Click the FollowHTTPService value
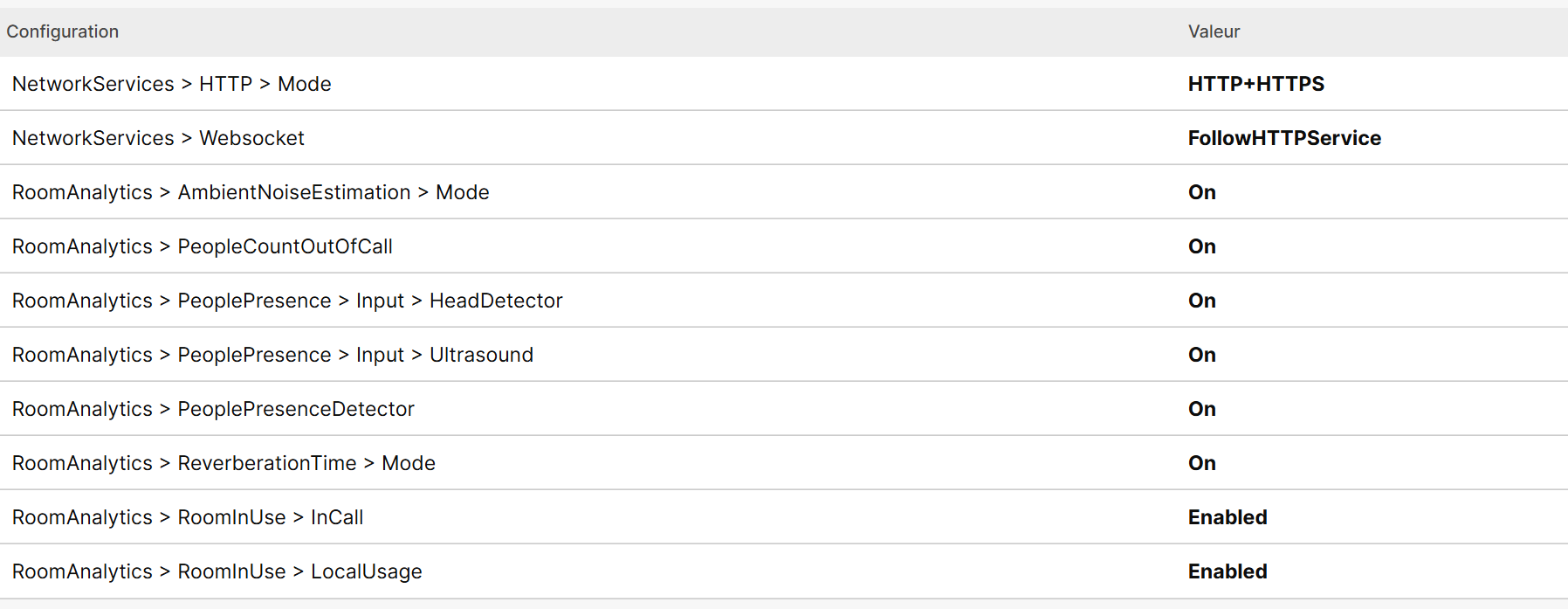This screenshot has width=1568, height=609. [x=1284, y=138]
